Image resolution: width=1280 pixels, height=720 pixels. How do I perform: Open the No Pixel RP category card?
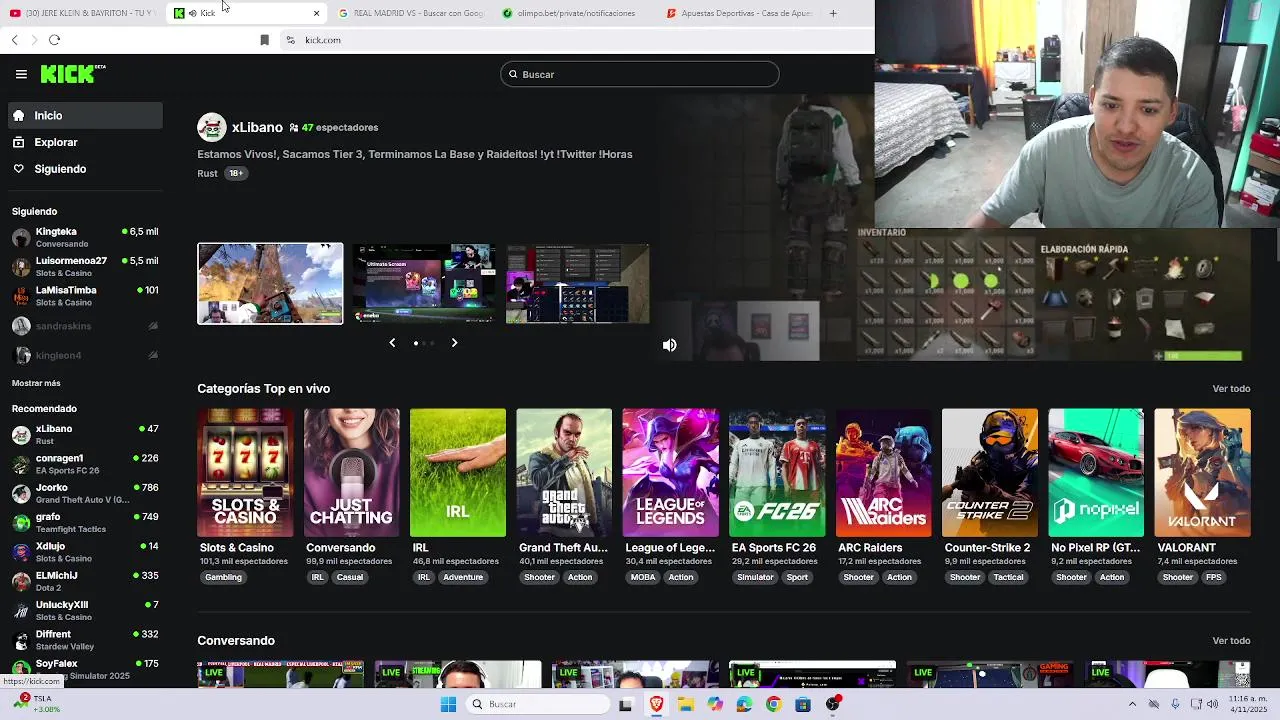point(1096,472)
